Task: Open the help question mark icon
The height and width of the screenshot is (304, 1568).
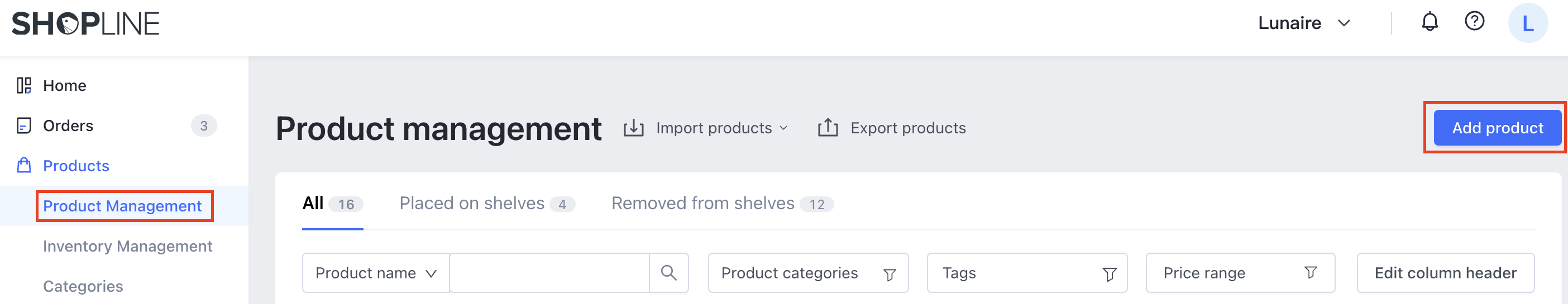Action: (1474, 22)
